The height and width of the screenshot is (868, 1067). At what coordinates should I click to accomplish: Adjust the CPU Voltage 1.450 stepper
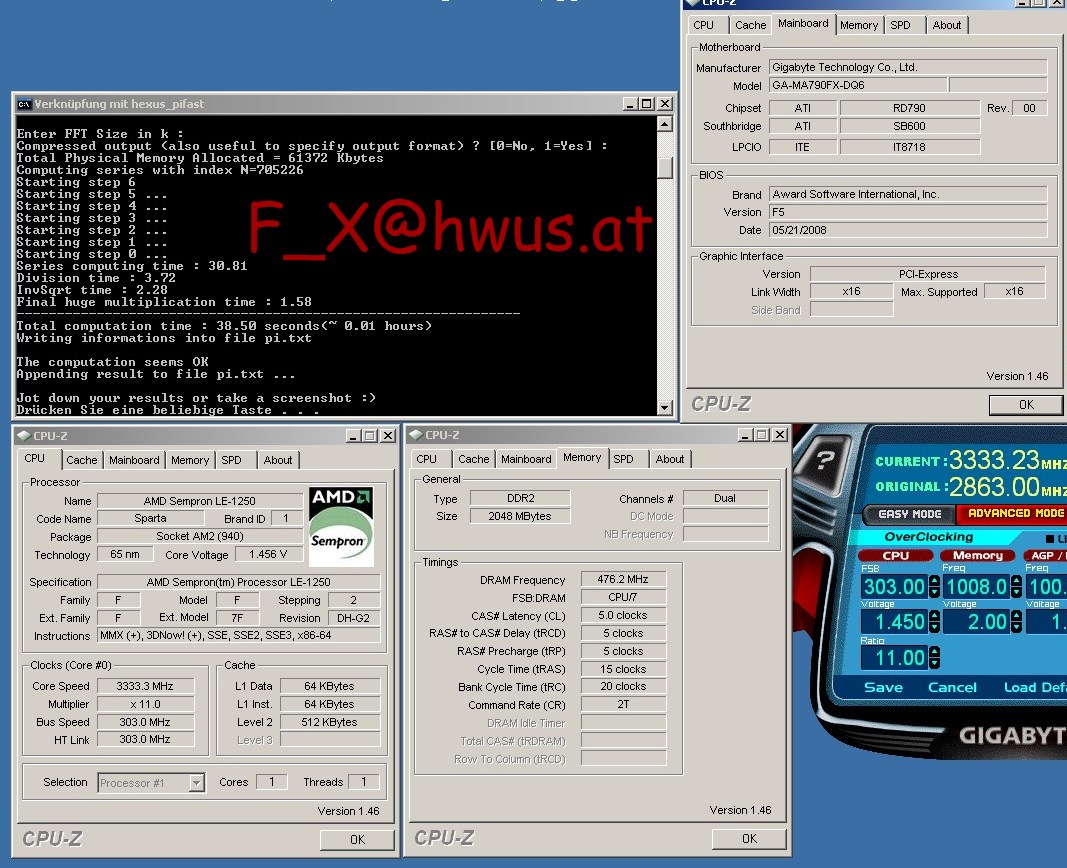934,621
